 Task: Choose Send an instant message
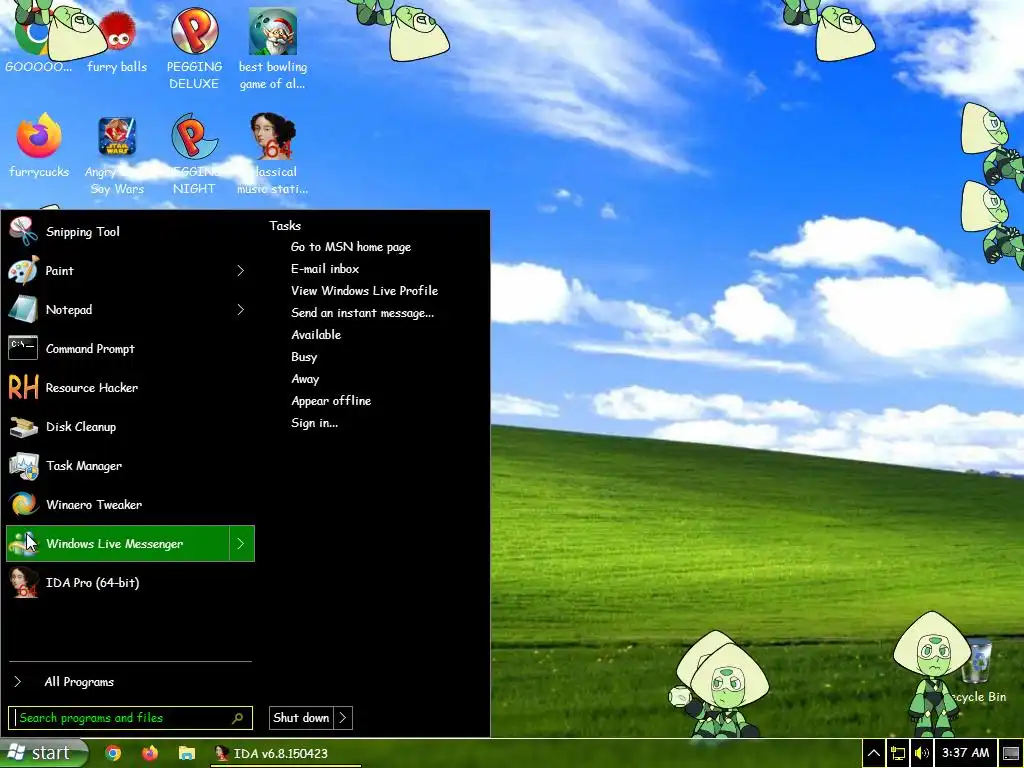click(x=362, y=313)
